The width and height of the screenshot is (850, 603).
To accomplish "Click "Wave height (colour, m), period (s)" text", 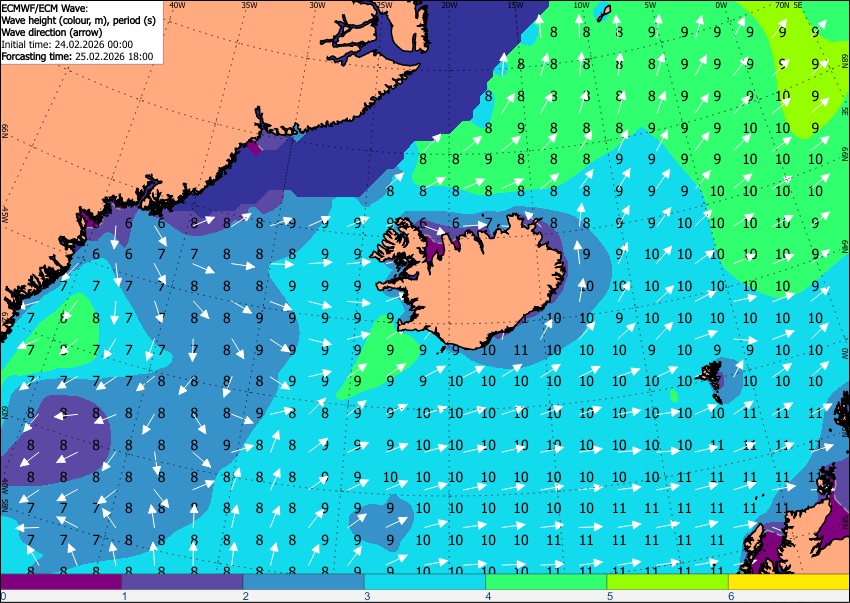I will pos(79,20).
